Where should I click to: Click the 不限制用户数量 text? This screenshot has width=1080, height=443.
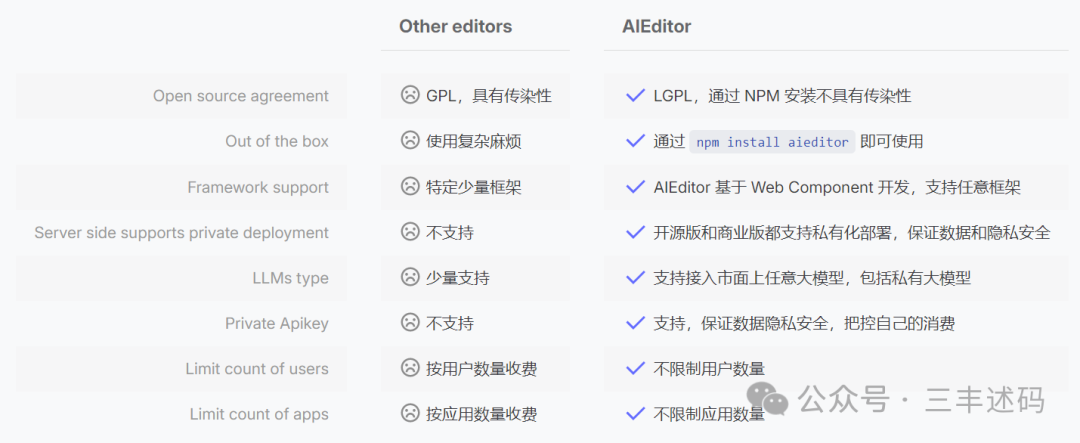(709, 369)
